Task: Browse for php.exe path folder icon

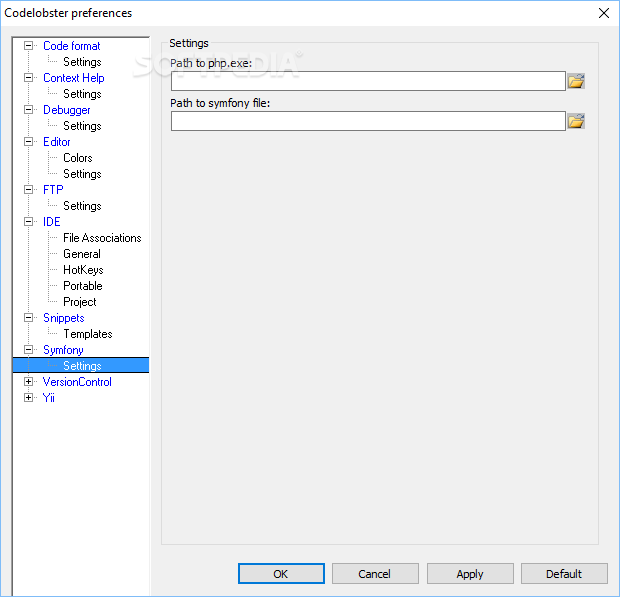Action: (576, 81)
